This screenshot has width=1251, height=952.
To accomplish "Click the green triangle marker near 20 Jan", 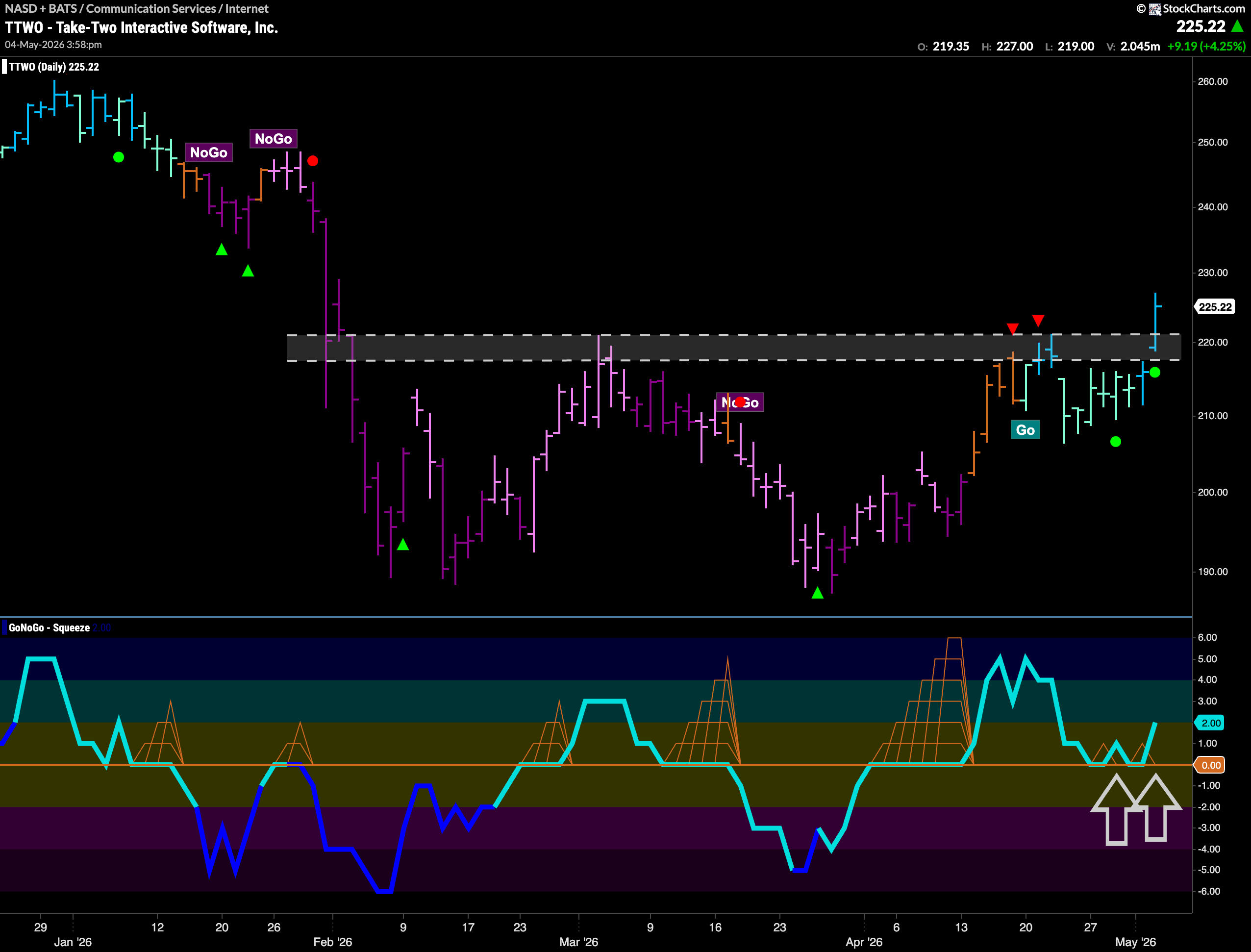I will (x=222, y=250).
